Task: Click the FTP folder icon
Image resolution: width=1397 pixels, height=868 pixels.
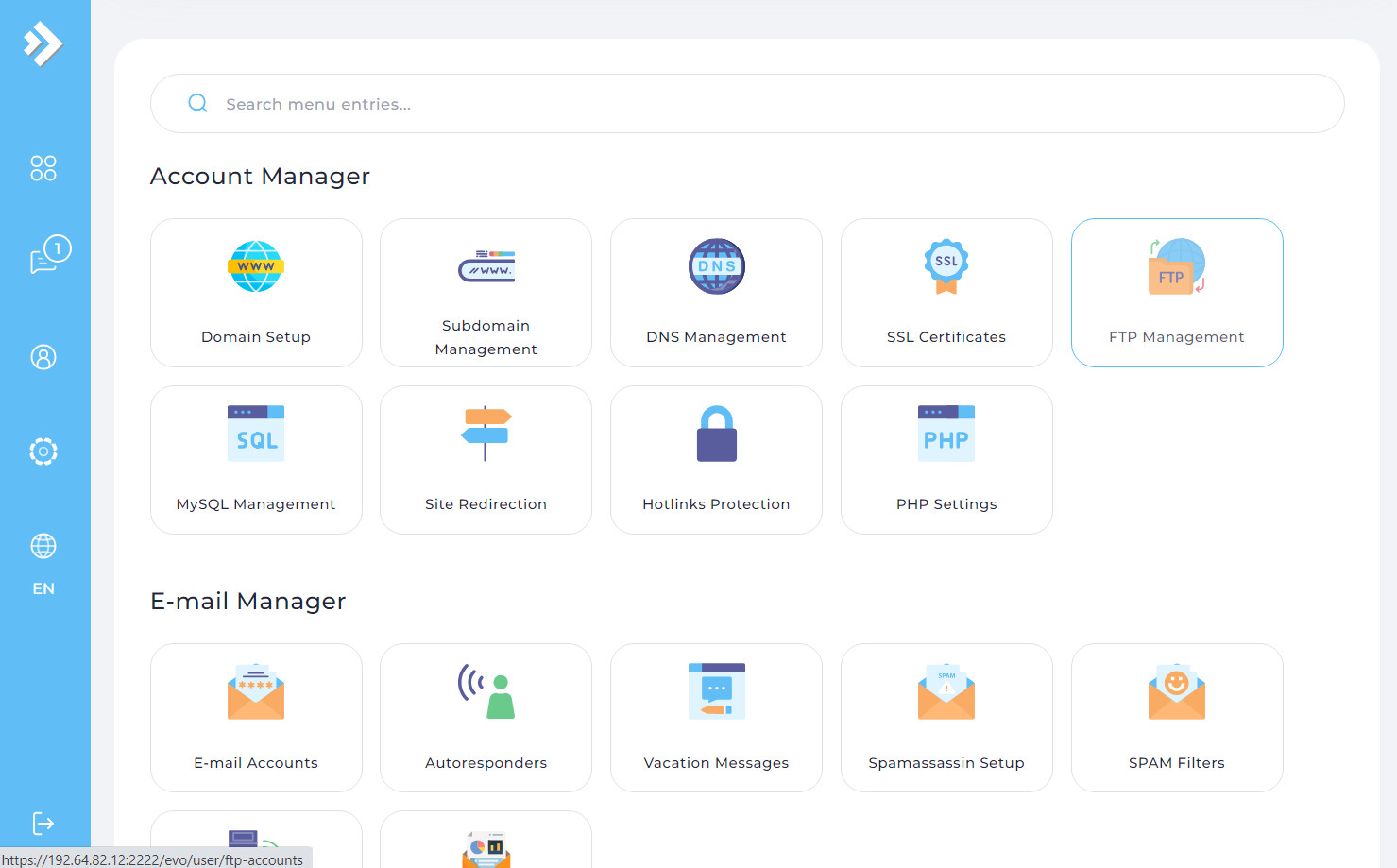Action: [1177, 266]
